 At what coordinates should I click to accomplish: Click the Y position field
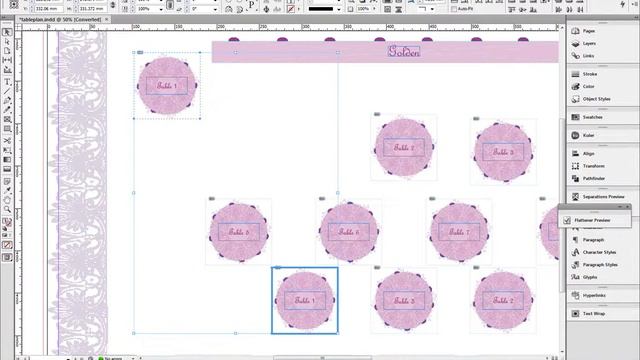pos(49,9)
